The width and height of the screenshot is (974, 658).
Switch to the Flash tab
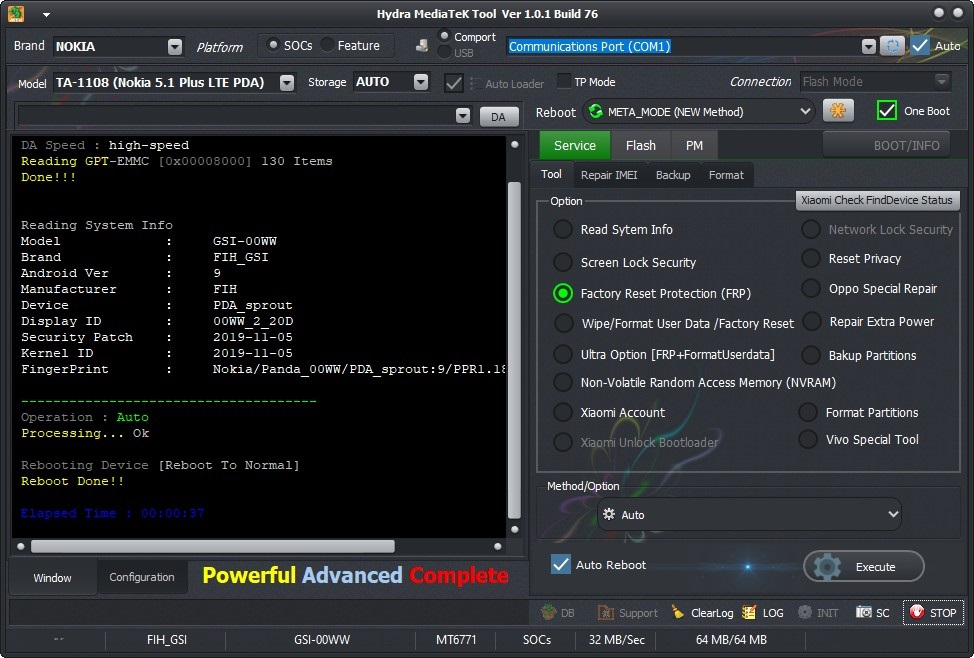pos(640,145)
